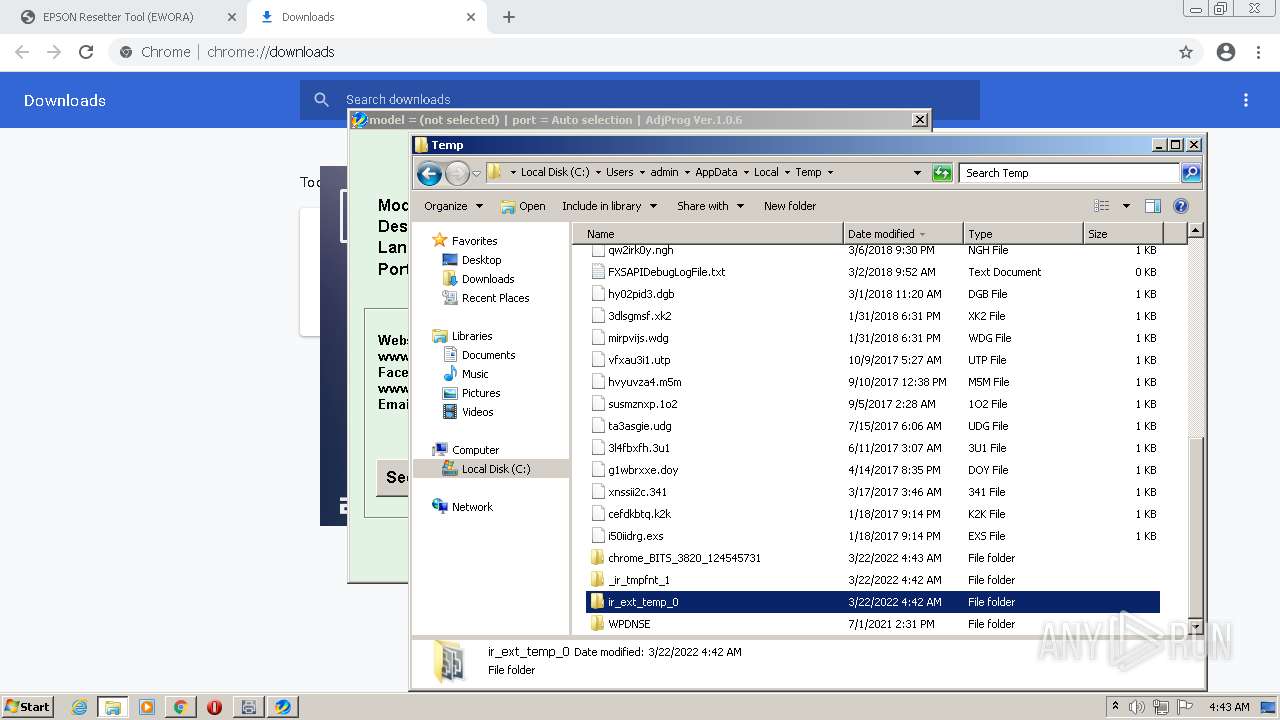Toggle the preview pane icon
The width and height of the screenshot is (1280, 720).
(1152, 206)
